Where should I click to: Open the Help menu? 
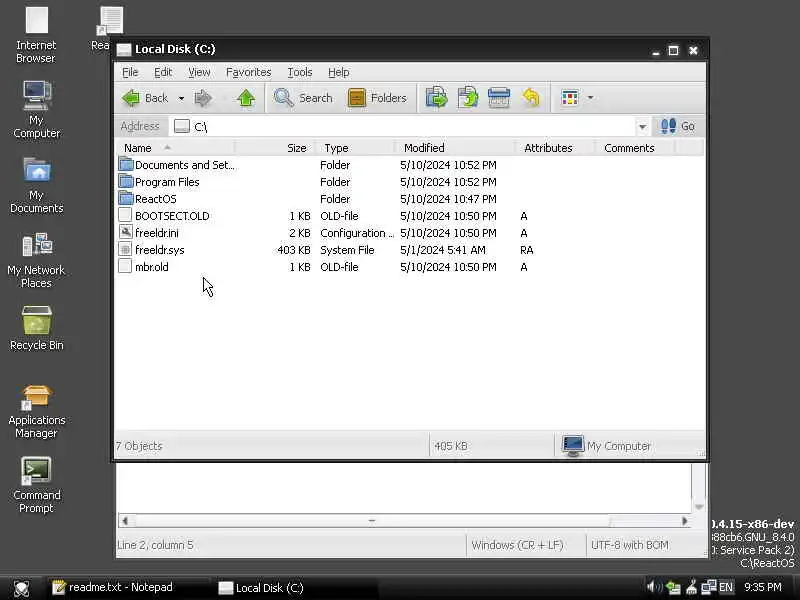pos(338,72)
